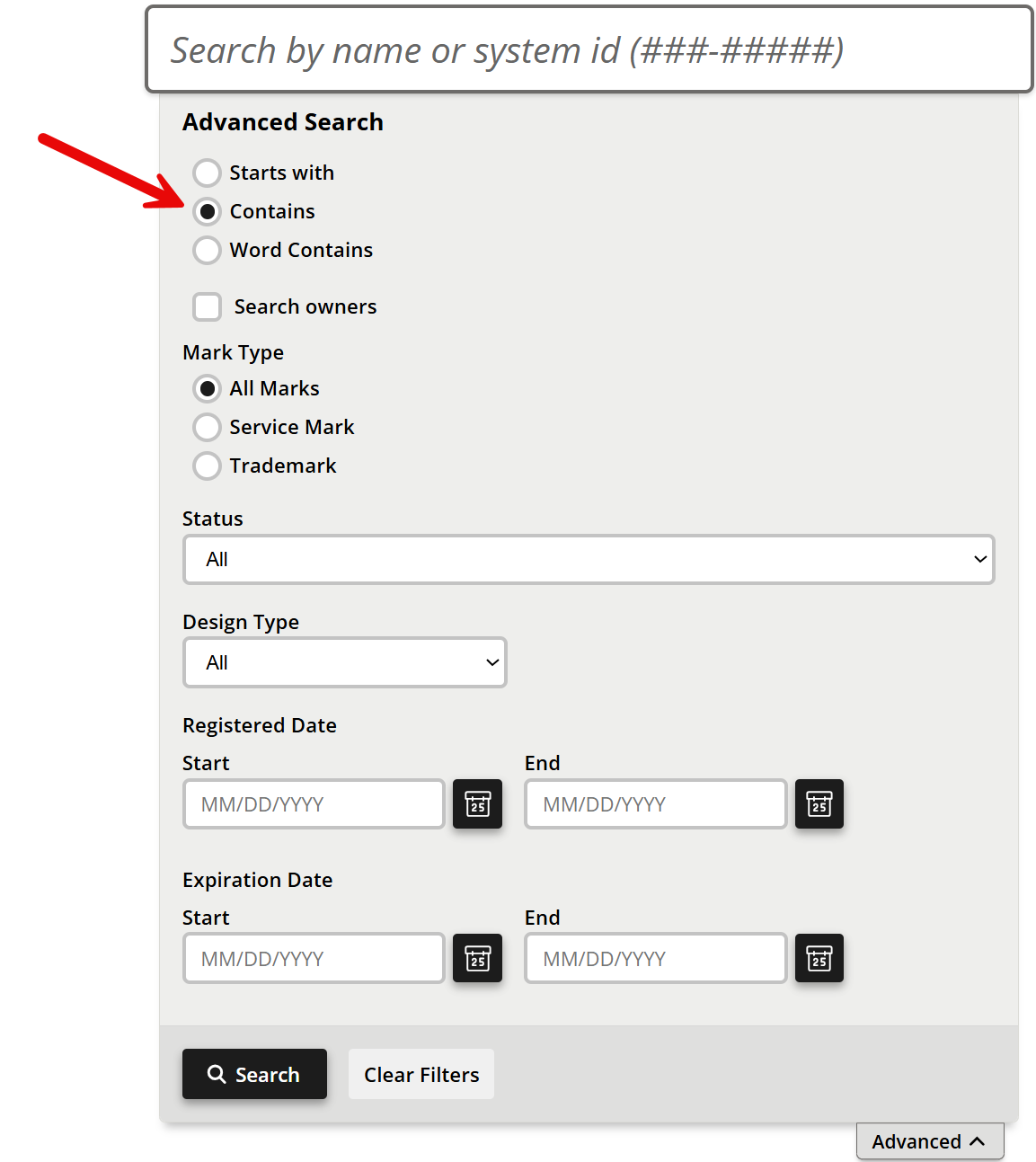The height and width of the screenshot is (1162, 1036).
Task: Select the Contains radio option
Action: [x=207, y=211]
